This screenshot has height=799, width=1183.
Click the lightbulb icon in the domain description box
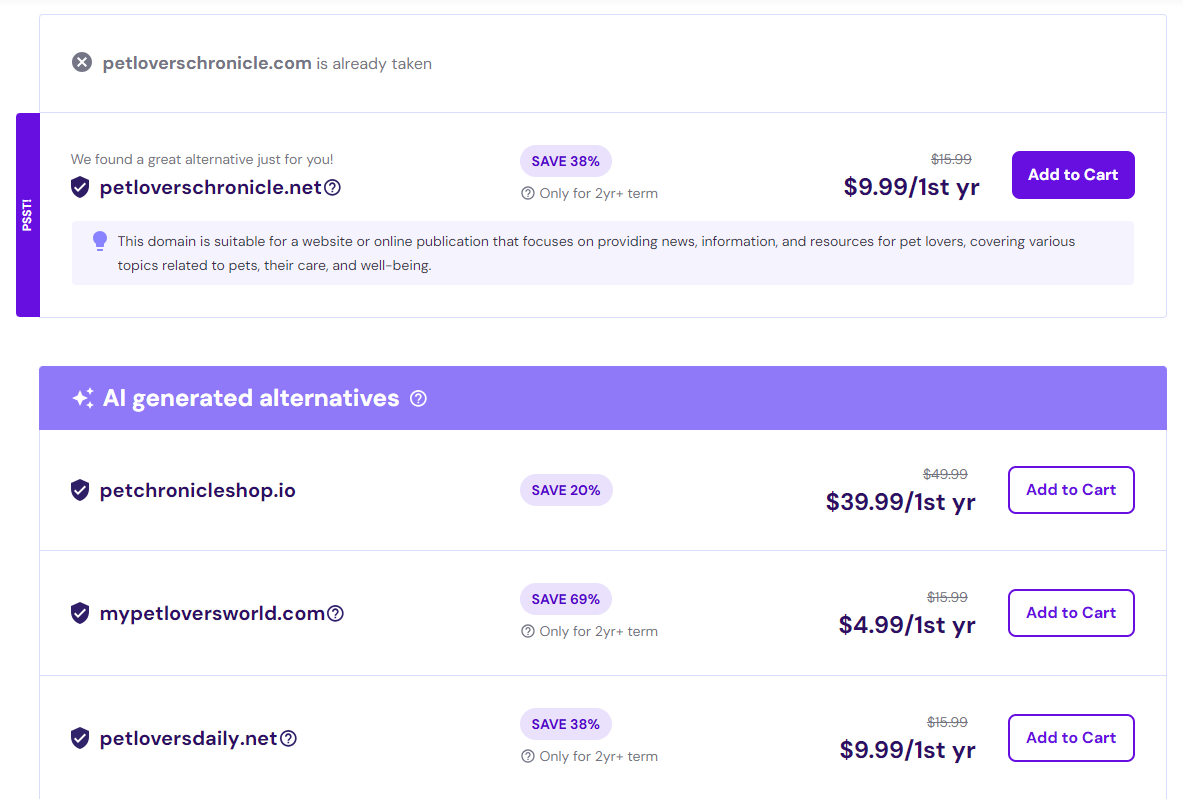point(99,240)
